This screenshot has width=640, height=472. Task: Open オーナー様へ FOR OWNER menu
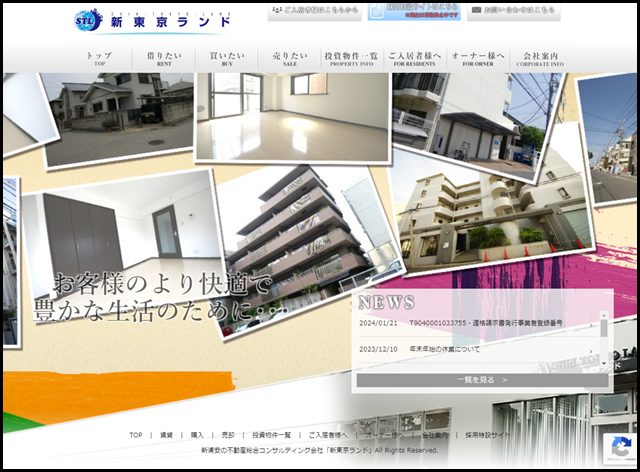click(478, 59)
